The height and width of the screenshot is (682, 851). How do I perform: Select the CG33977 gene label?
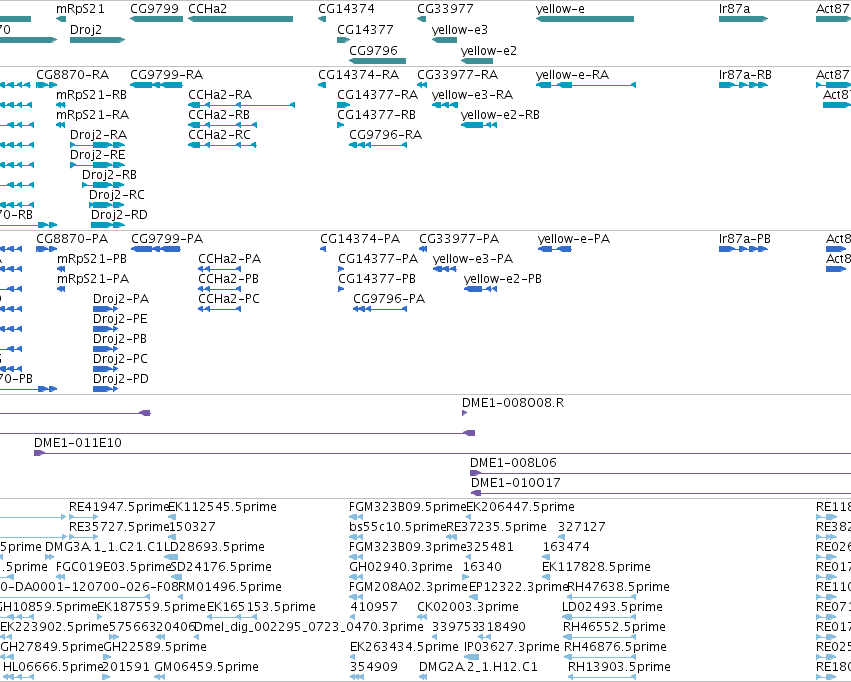[445, 9]
